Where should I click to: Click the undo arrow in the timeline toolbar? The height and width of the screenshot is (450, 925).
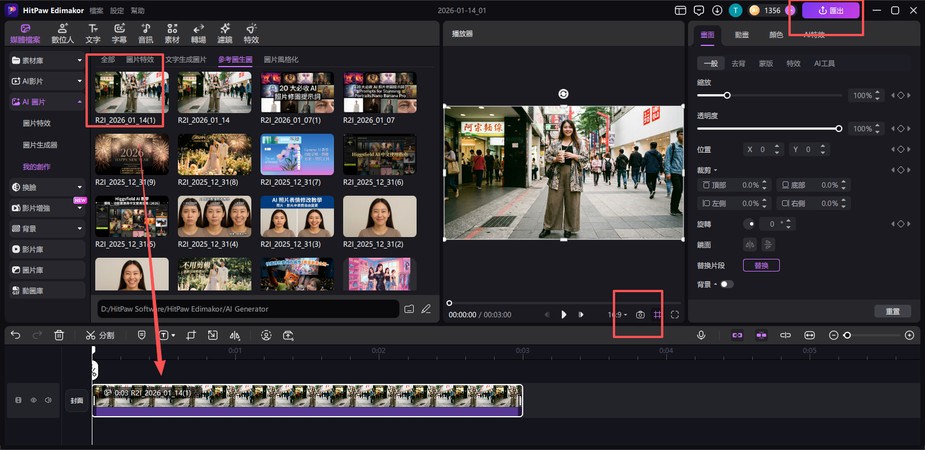click(x=15, y=335)
